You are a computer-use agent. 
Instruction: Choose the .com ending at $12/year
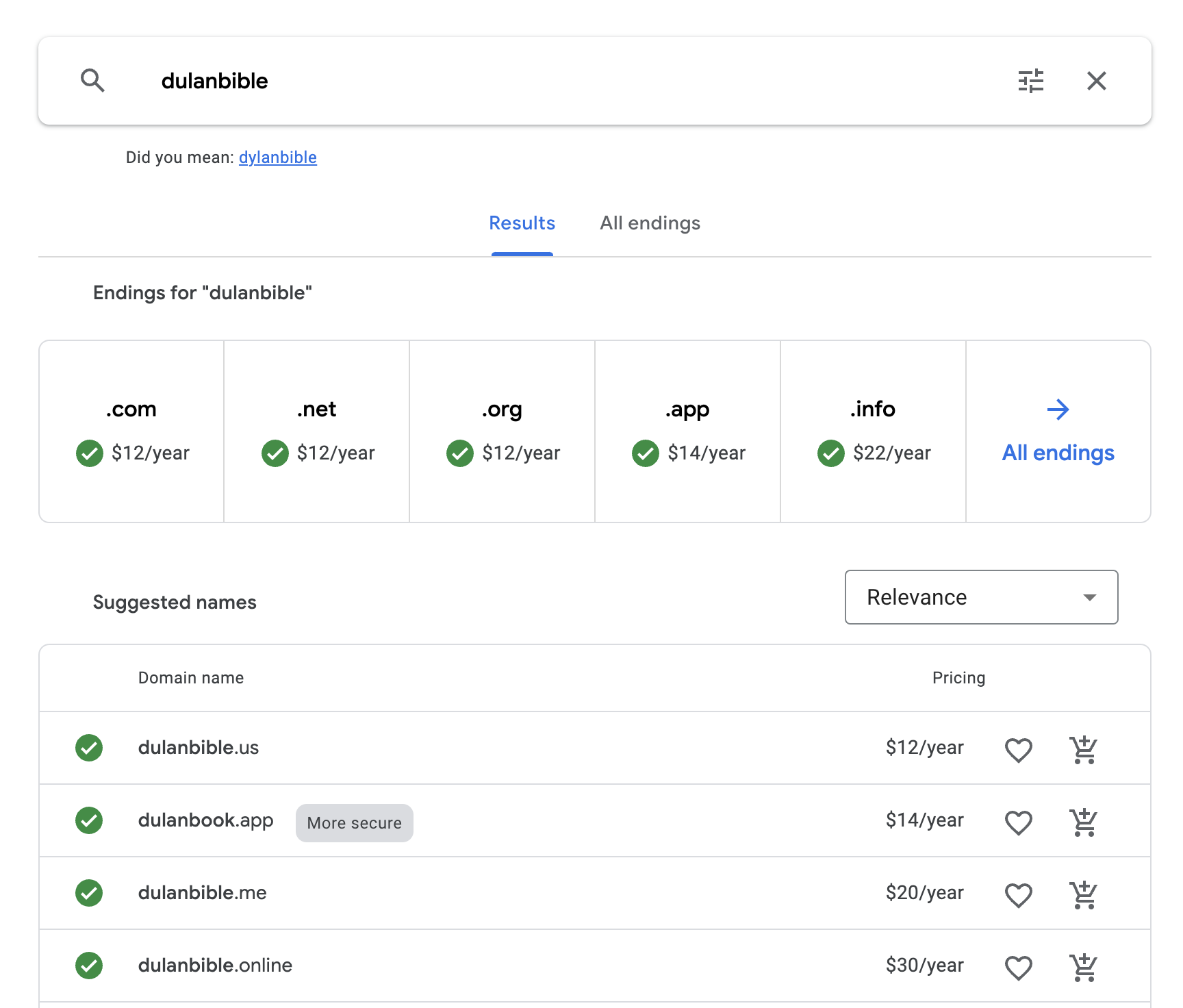[131, 431]
